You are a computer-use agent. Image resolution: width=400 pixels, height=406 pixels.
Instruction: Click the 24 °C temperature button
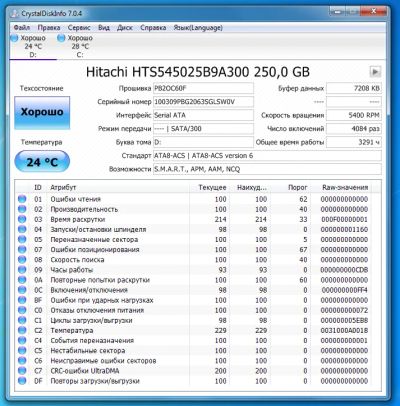tap(42, 162)
